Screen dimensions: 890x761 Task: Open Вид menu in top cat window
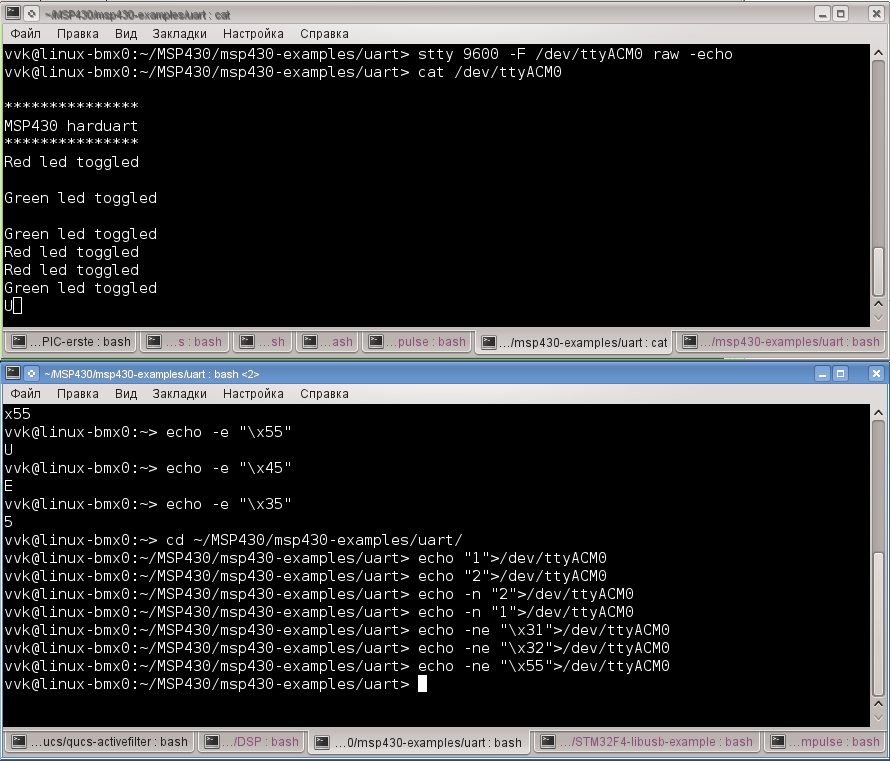126,34
